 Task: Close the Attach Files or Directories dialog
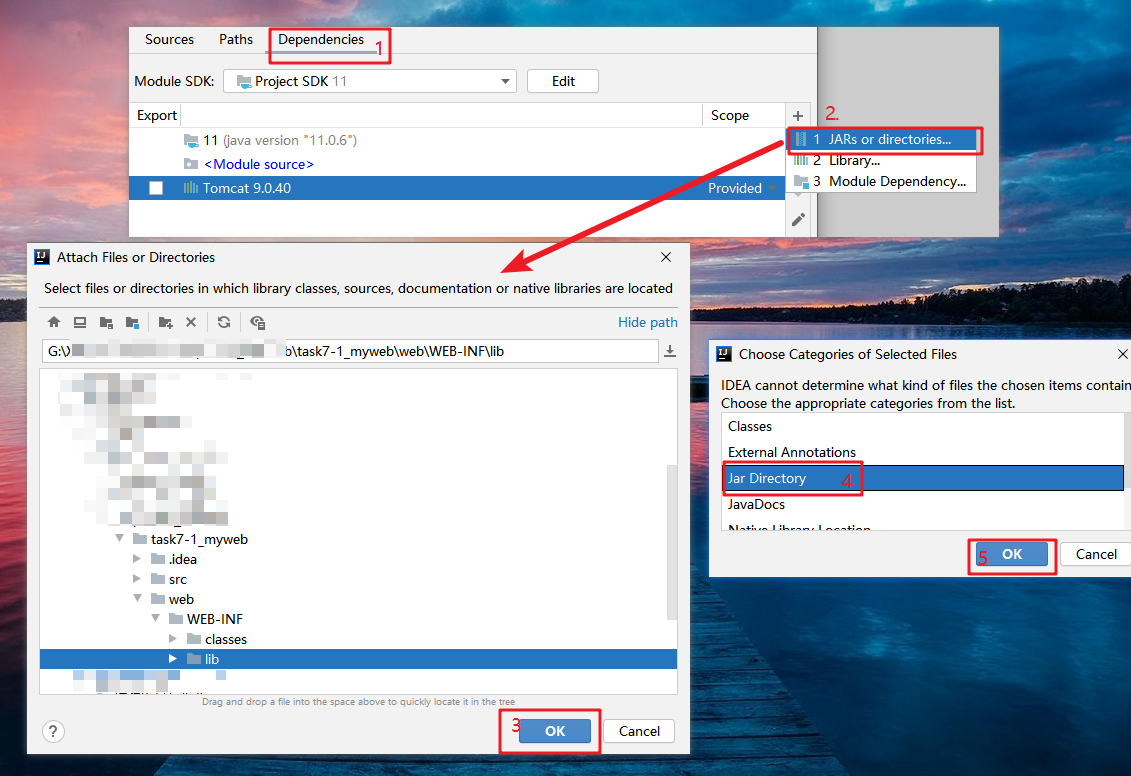tap(666, 257)
